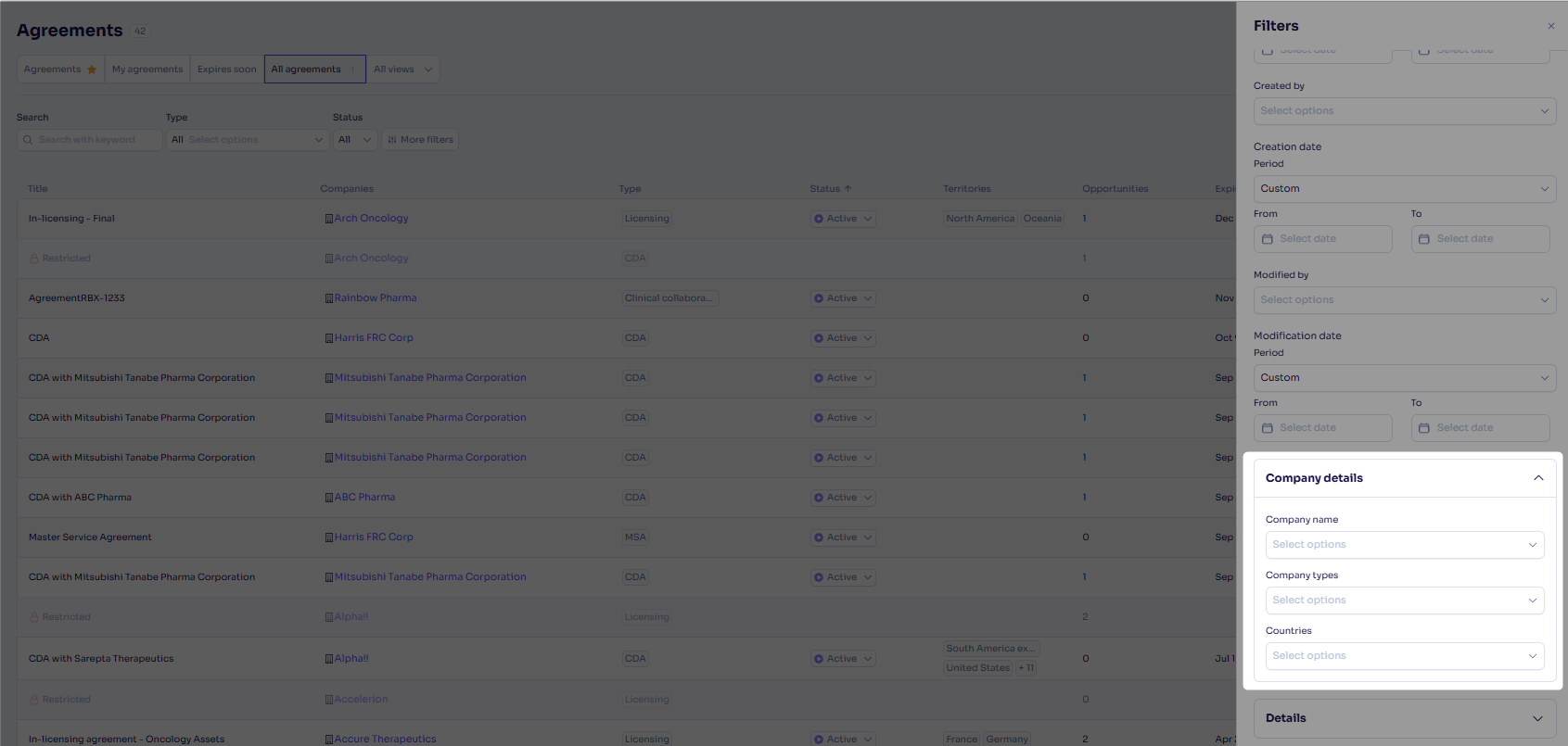The image size is (1568, 746).
Task: Open the Modification date Period Custom dropdown
Action: coord(1405,378)
